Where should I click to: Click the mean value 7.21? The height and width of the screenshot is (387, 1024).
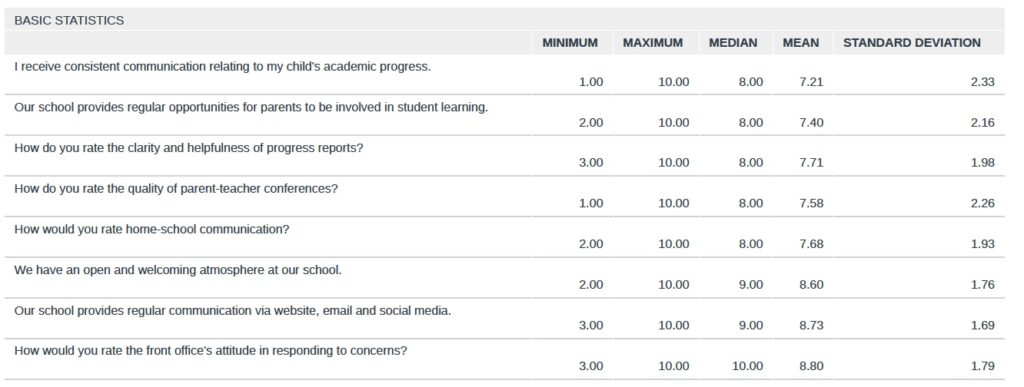811,82
